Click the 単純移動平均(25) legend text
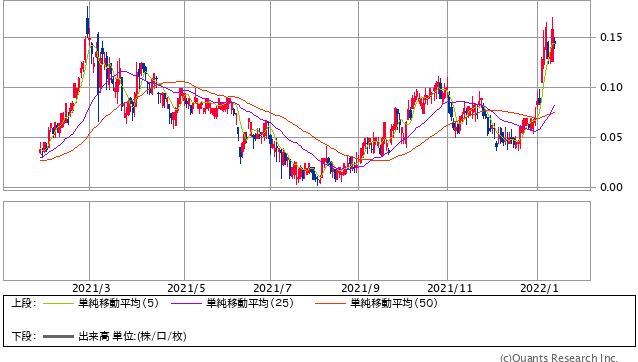638x362 pixels. pos(250,303)
